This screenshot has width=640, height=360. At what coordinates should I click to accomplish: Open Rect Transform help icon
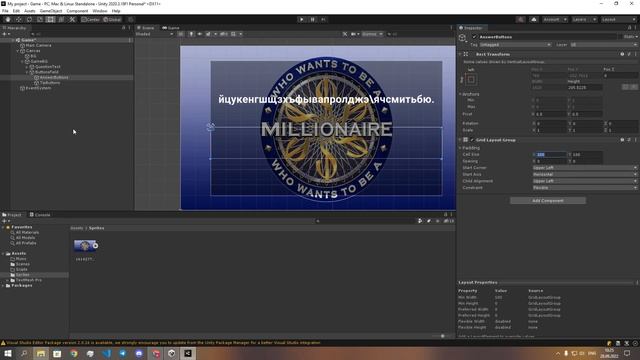pyautogui.click(x=622, y=54)
